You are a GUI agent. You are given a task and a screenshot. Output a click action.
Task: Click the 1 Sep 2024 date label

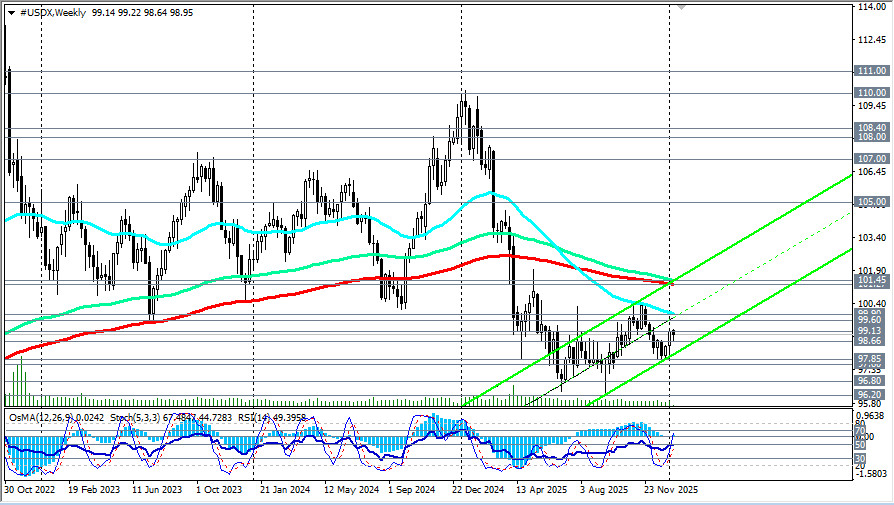412,490
